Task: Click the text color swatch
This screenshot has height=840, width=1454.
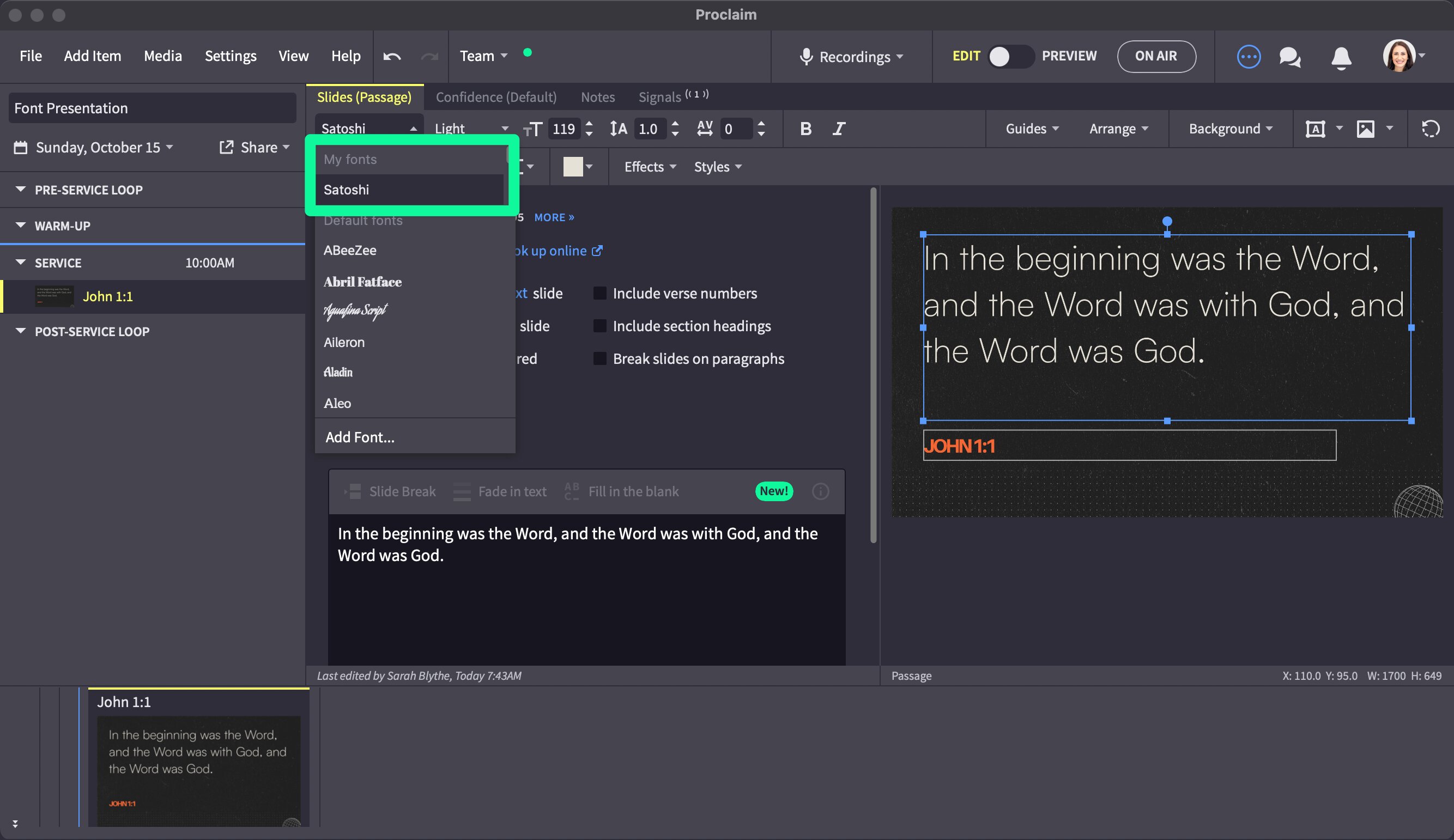Action: pyautogui.click(x=572, y=167)
